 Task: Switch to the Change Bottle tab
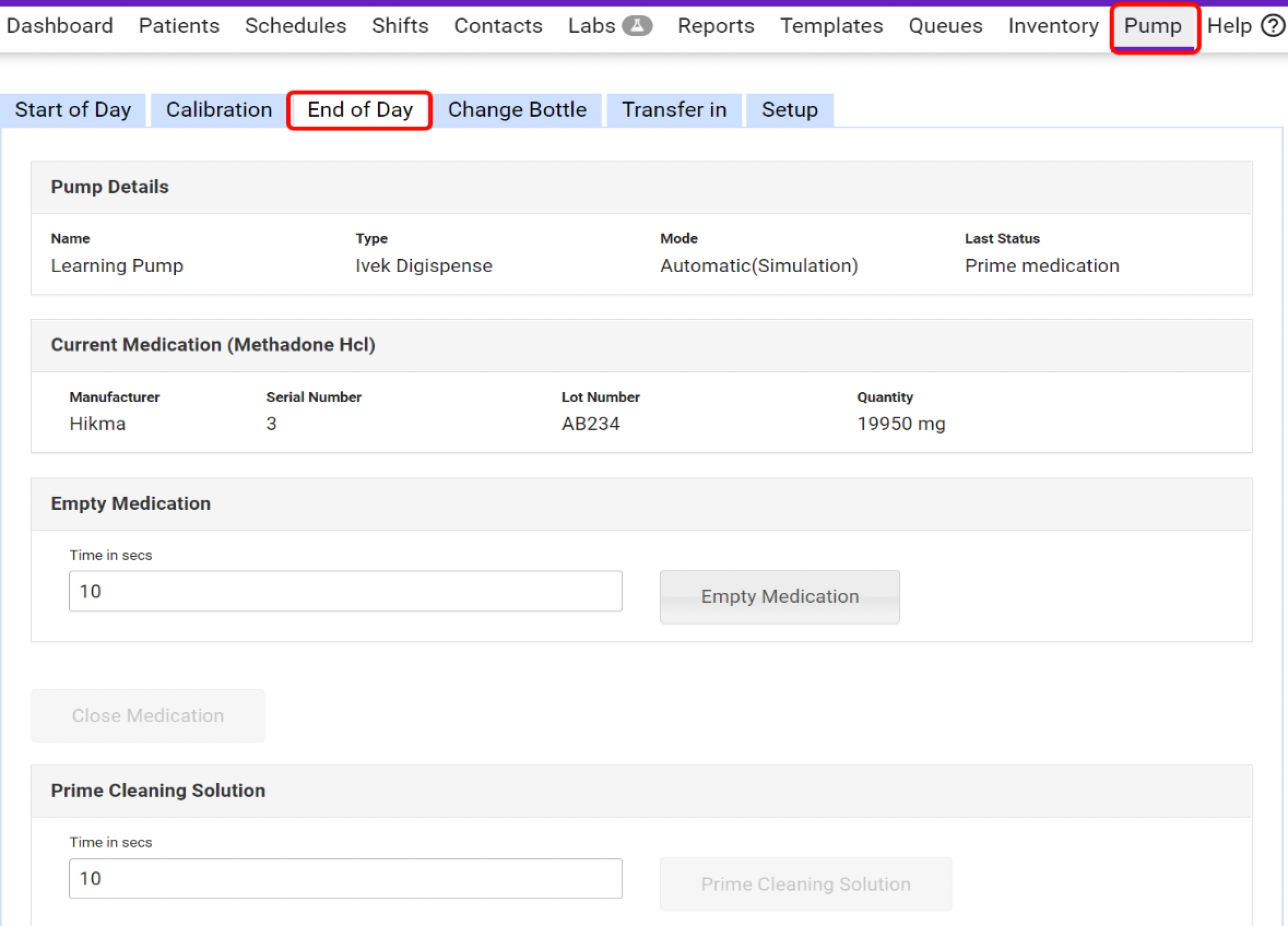(517, 110)
